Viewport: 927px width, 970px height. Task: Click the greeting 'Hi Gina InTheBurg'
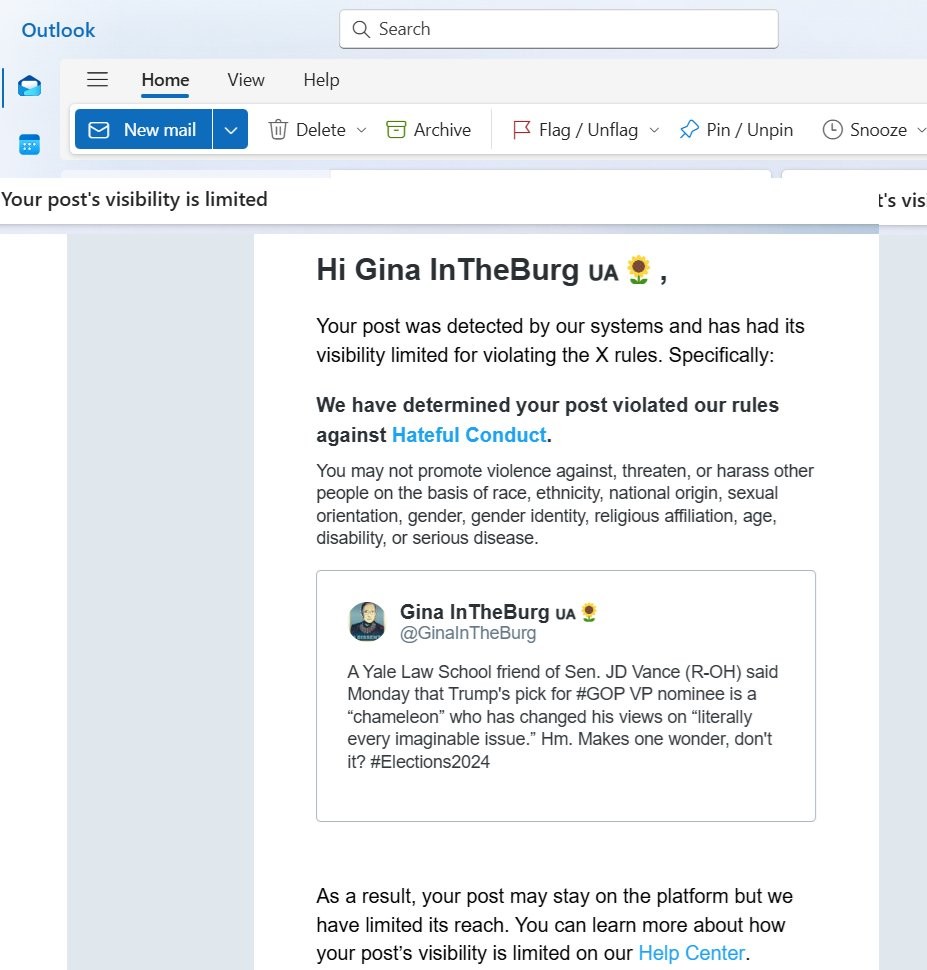(447, 270)
